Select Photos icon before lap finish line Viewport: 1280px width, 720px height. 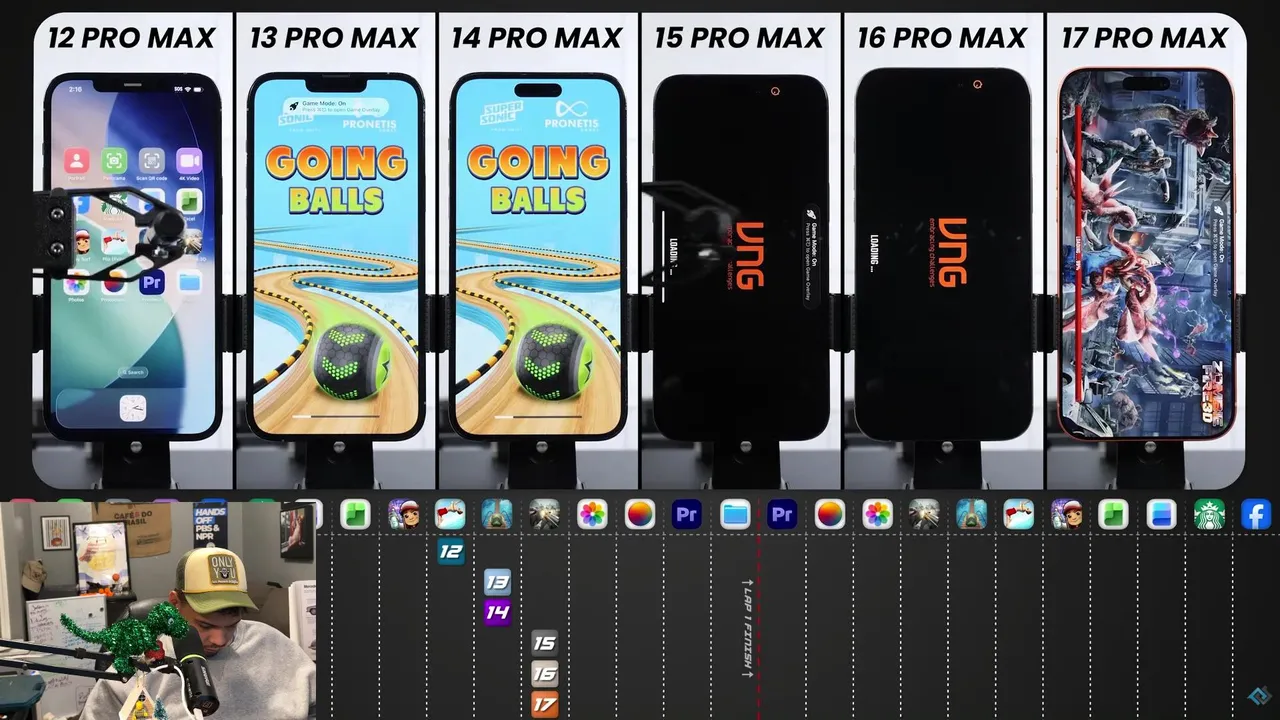pyautogui.click(x=592, y=514)
